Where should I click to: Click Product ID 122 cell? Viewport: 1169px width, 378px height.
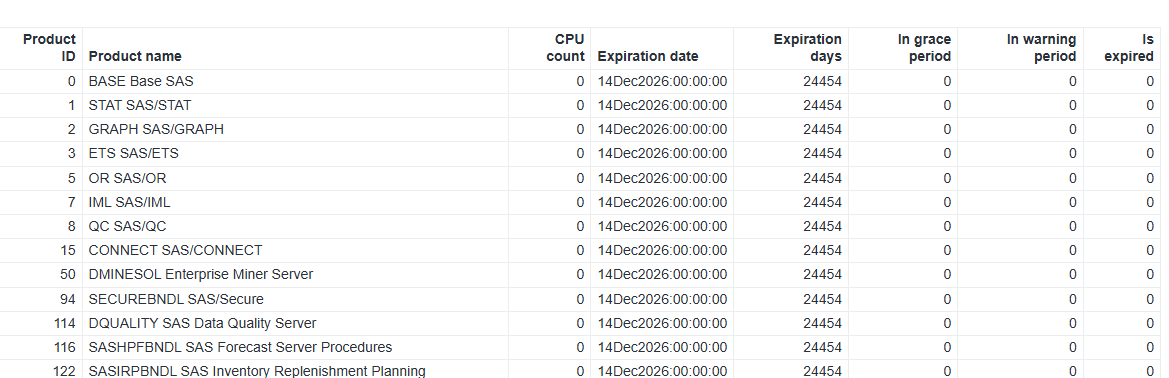click(x=41, y=369)
